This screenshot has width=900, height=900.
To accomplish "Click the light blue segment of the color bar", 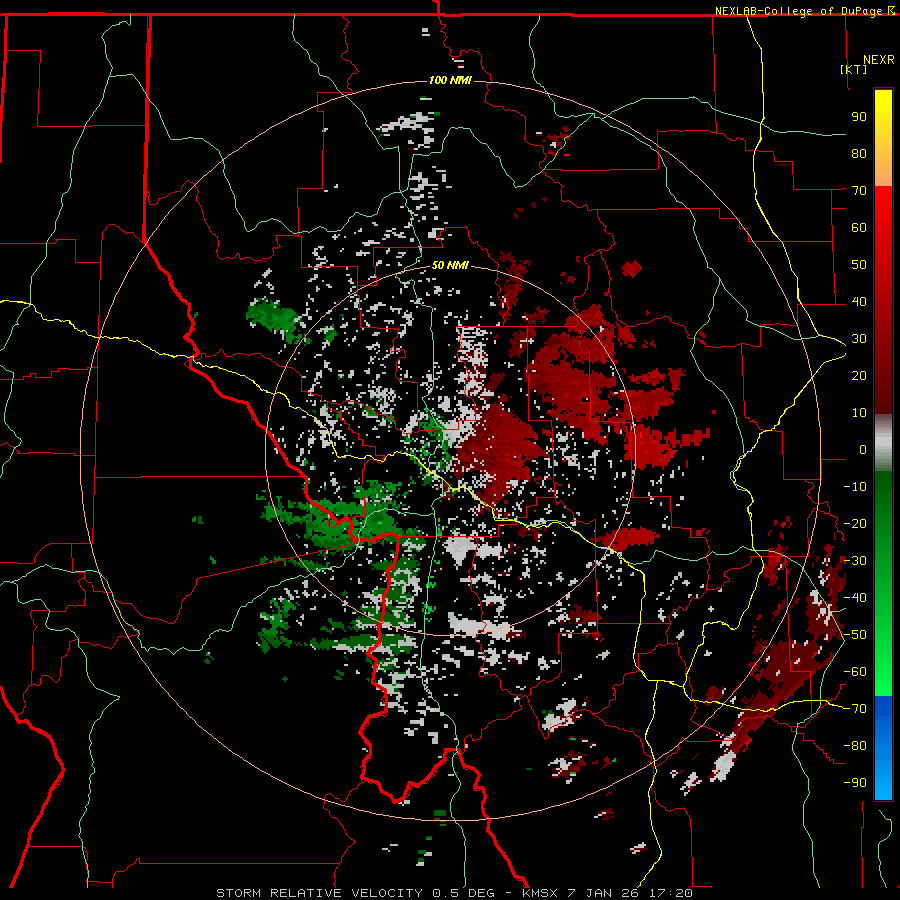I will (883, 772).
